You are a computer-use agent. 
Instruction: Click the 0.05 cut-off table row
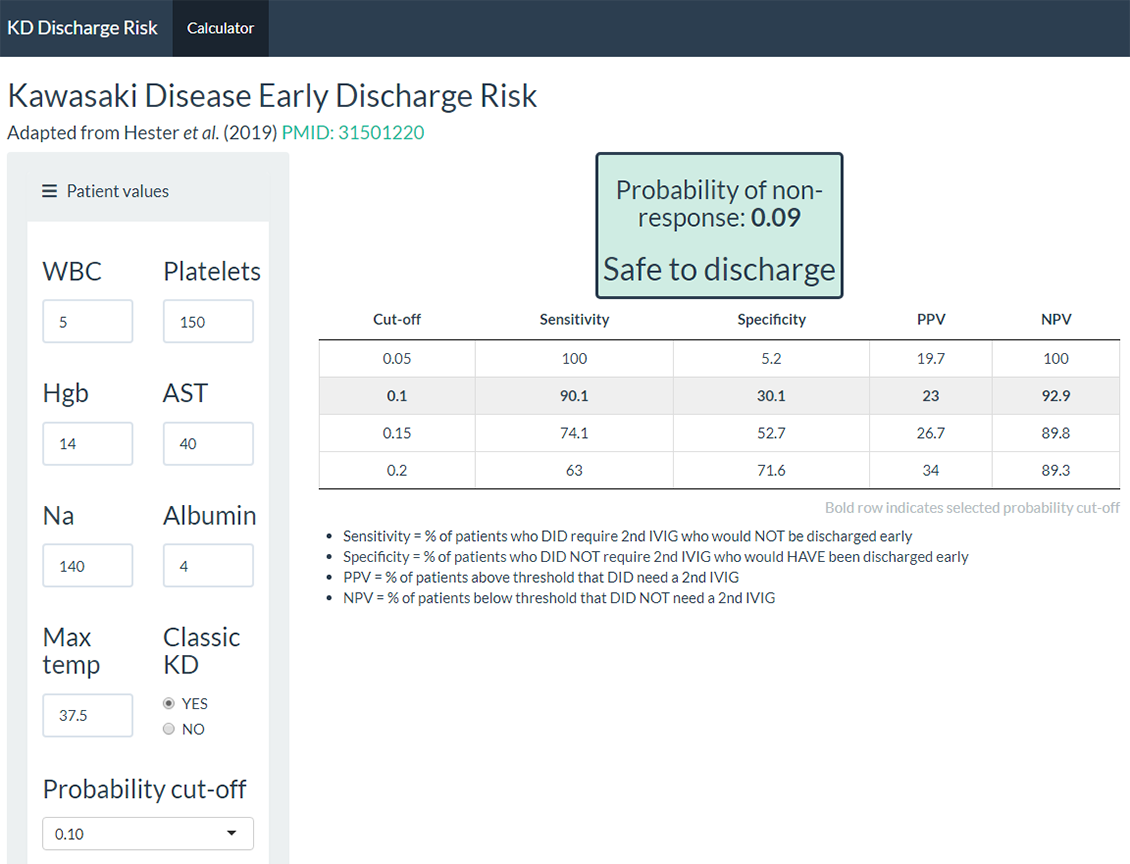click(719, 358)
